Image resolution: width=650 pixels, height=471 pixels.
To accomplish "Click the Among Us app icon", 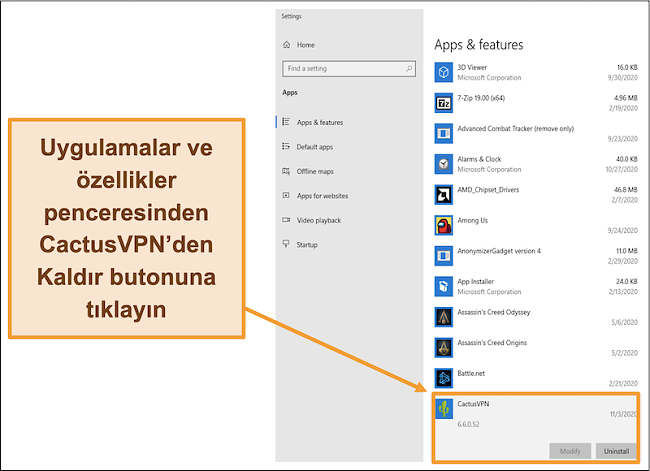I will point(444,225).
